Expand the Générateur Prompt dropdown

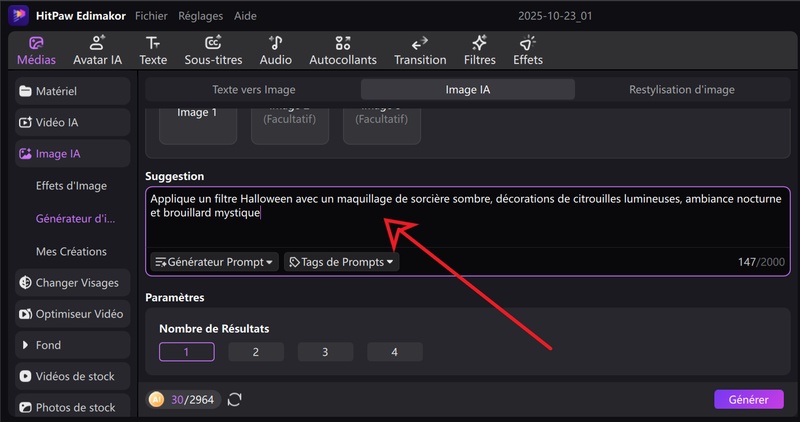tap(214, 262)
